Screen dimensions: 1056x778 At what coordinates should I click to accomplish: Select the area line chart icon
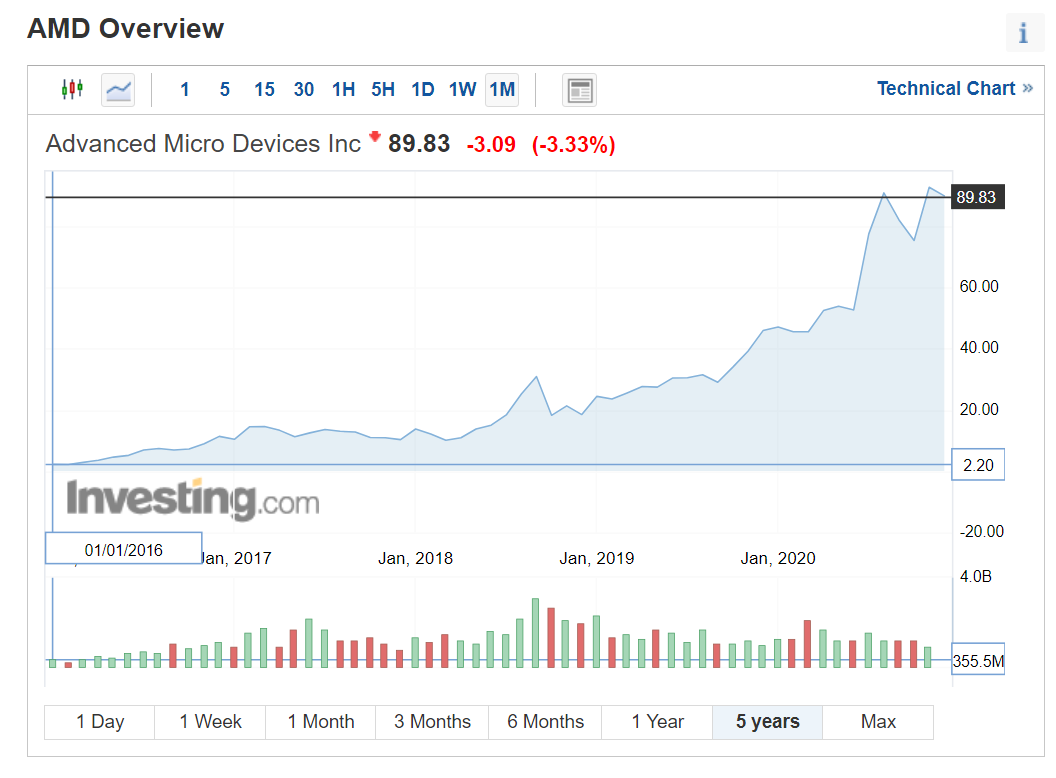(118, 90)
